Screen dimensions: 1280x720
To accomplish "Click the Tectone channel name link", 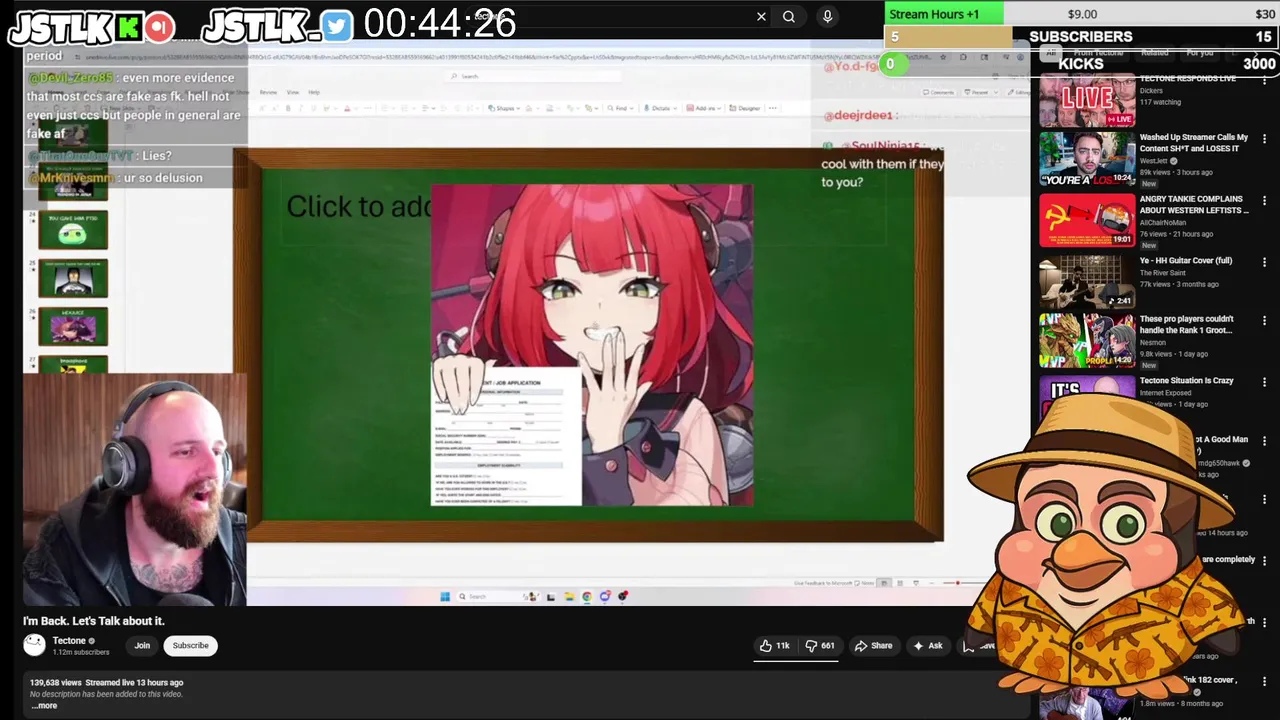I will click(69, 641).
